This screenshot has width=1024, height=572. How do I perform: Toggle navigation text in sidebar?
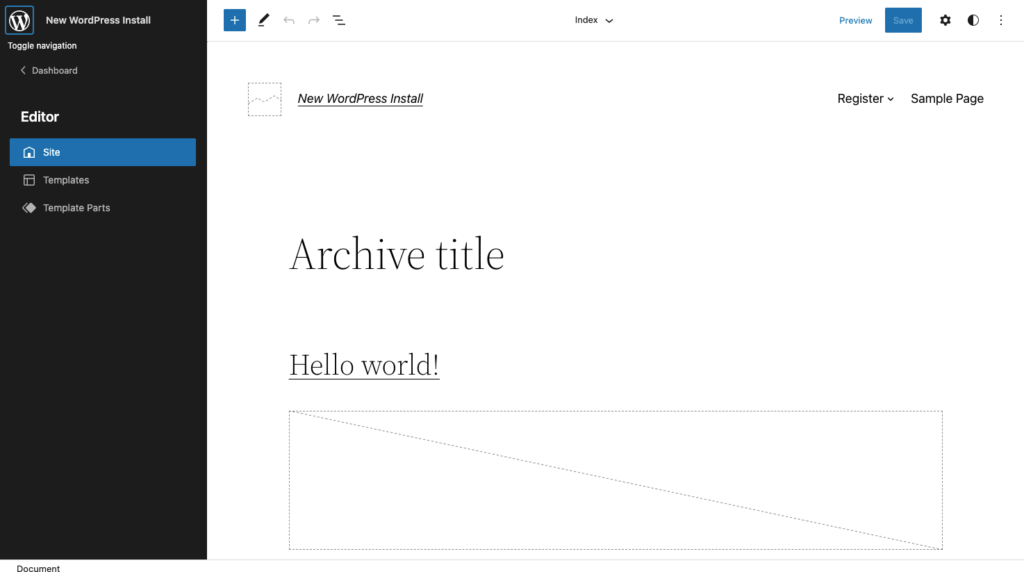coord(42,46)
